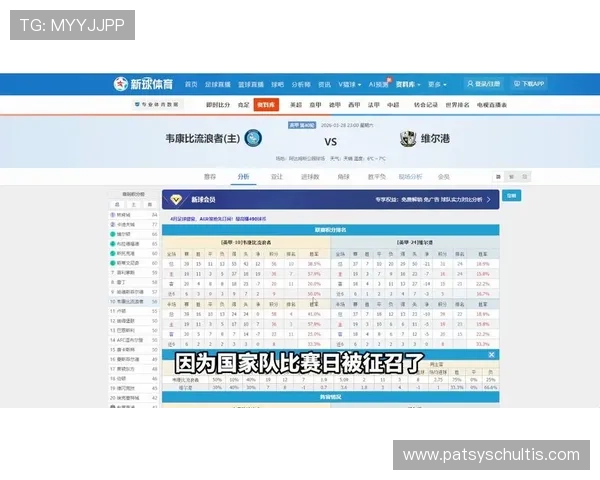
Task: Open 世界排名 in the sub navigation
Action: (457, 104)
